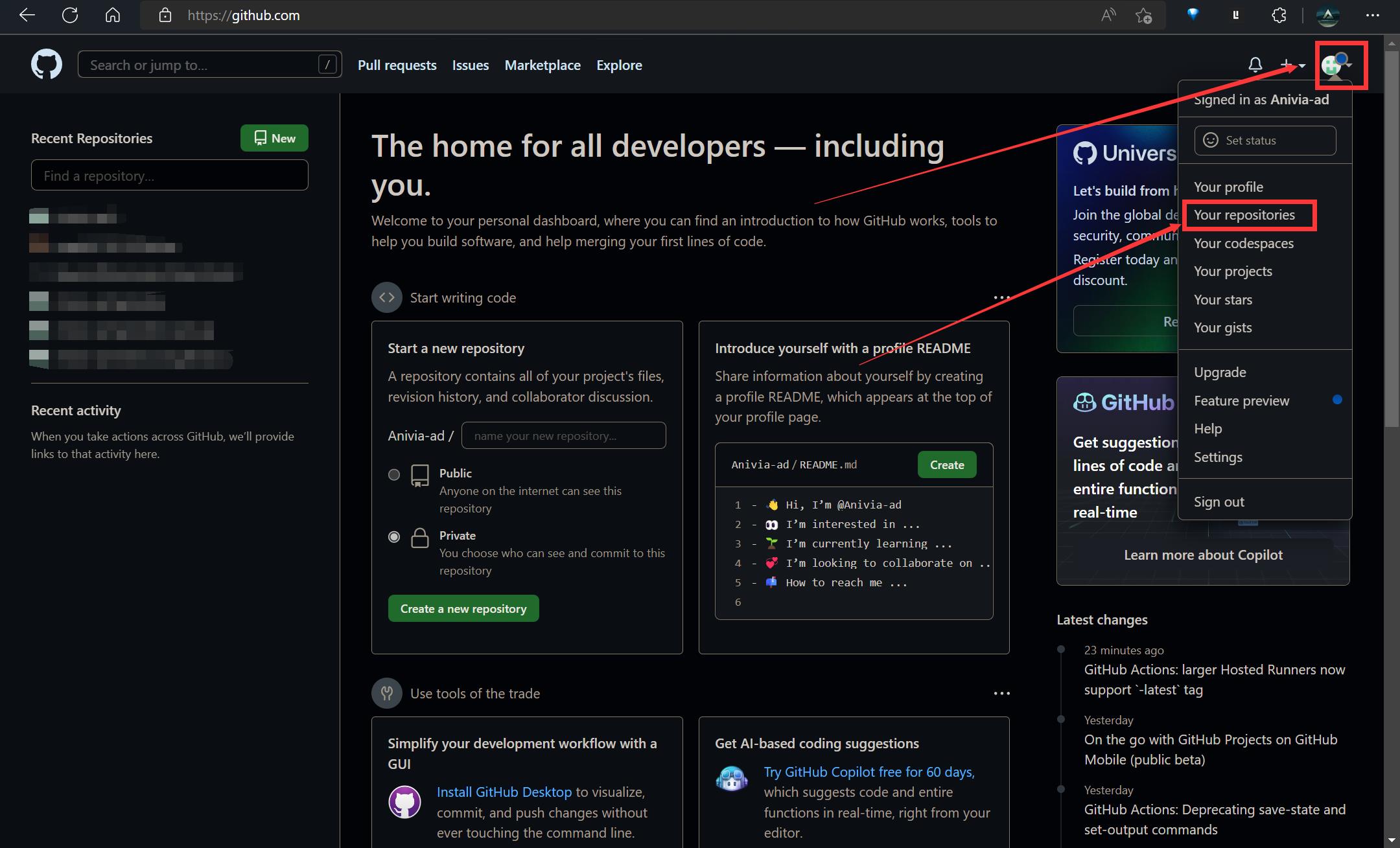
Task: Click the browser home icon
Action: tap(113, 16)
